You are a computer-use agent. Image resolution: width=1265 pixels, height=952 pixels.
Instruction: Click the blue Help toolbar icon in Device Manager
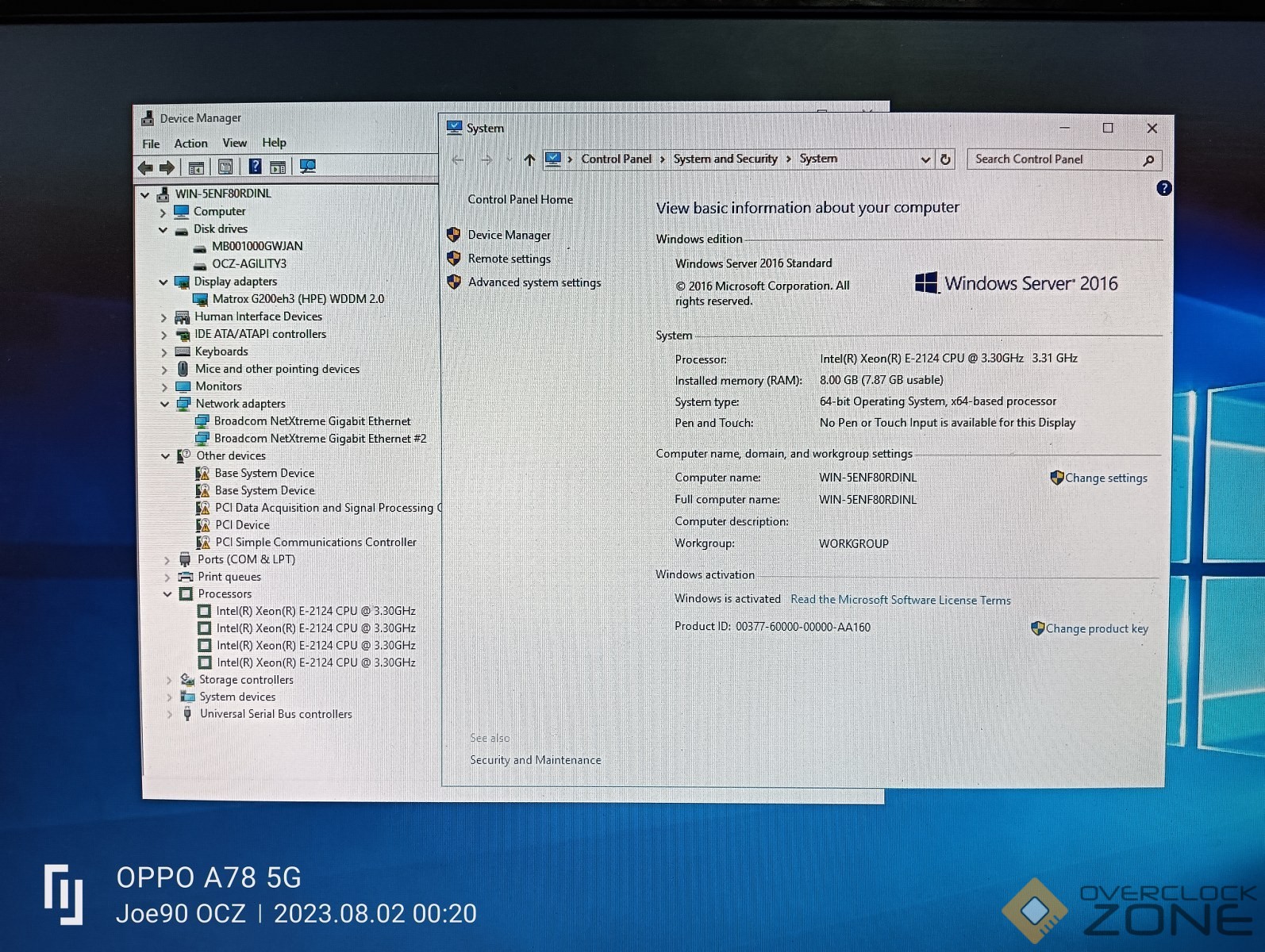click(255, 166)
